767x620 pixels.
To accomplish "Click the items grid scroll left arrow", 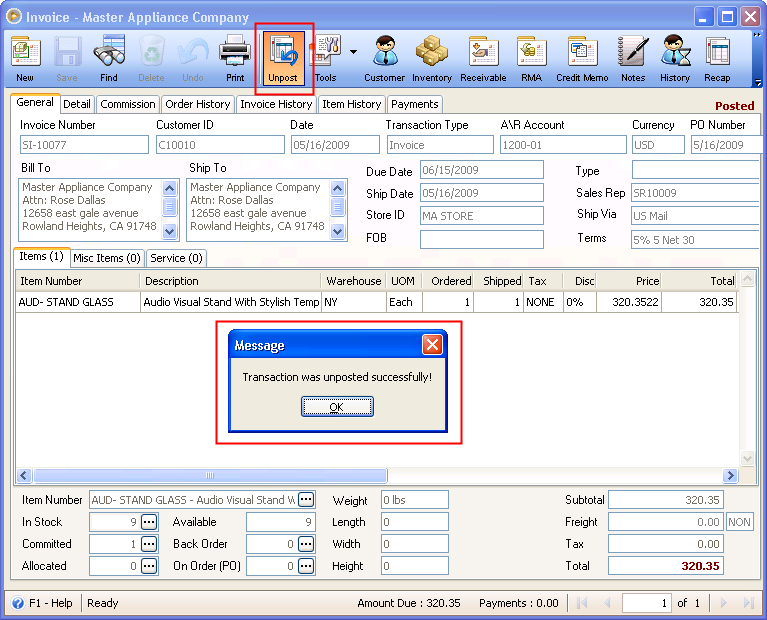I will pyautogui.click(x=24, y=475).
